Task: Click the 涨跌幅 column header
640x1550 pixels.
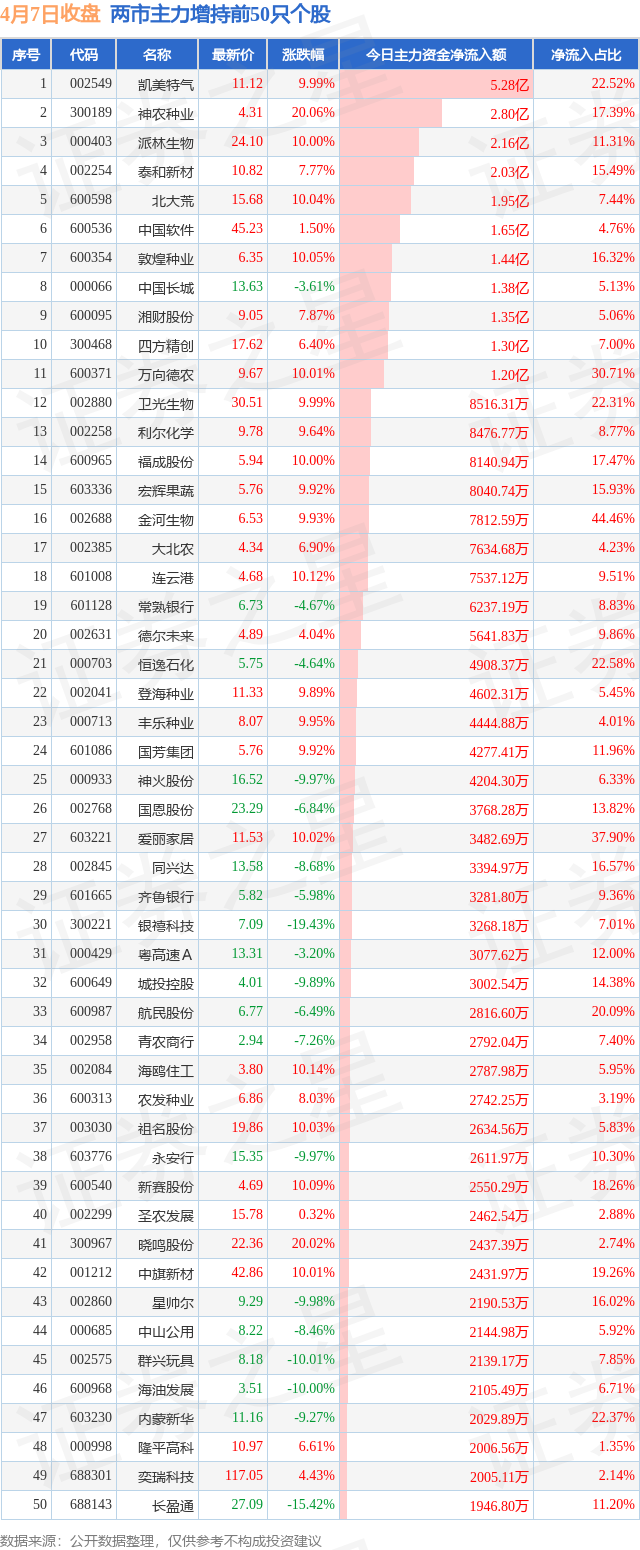Action: click(x=302, y=55)
